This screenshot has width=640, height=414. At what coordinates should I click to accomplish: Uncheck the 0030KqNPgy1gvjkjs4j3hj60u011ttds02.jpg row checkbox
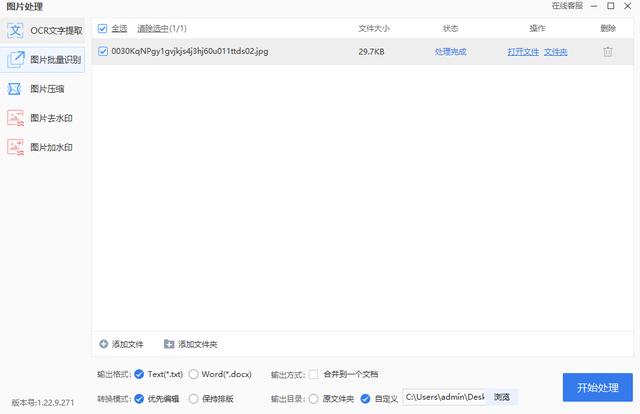103,51
